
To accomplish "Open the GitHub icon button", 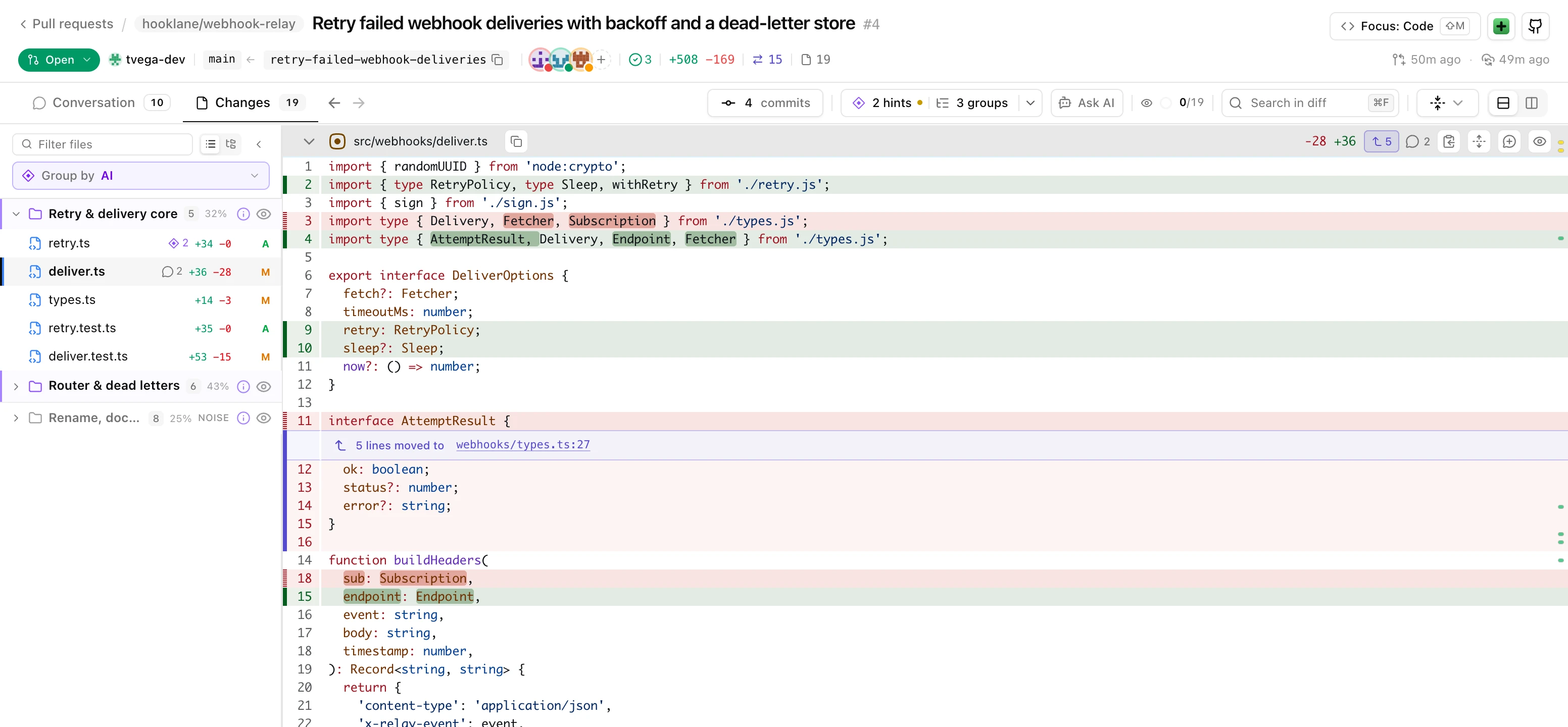I will point(1535,26).
